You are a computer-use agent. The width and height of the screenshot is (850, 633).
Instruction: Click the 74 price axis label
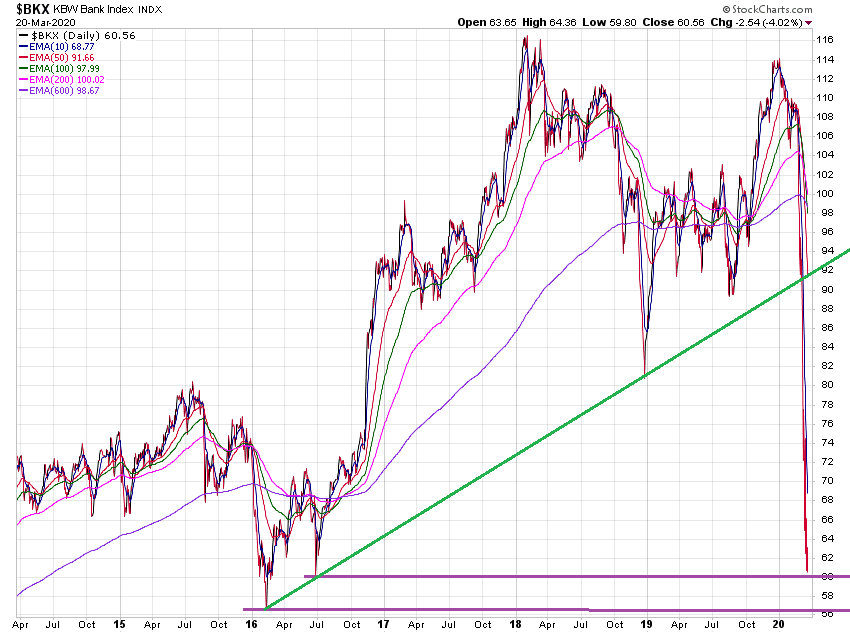[827, 442]
